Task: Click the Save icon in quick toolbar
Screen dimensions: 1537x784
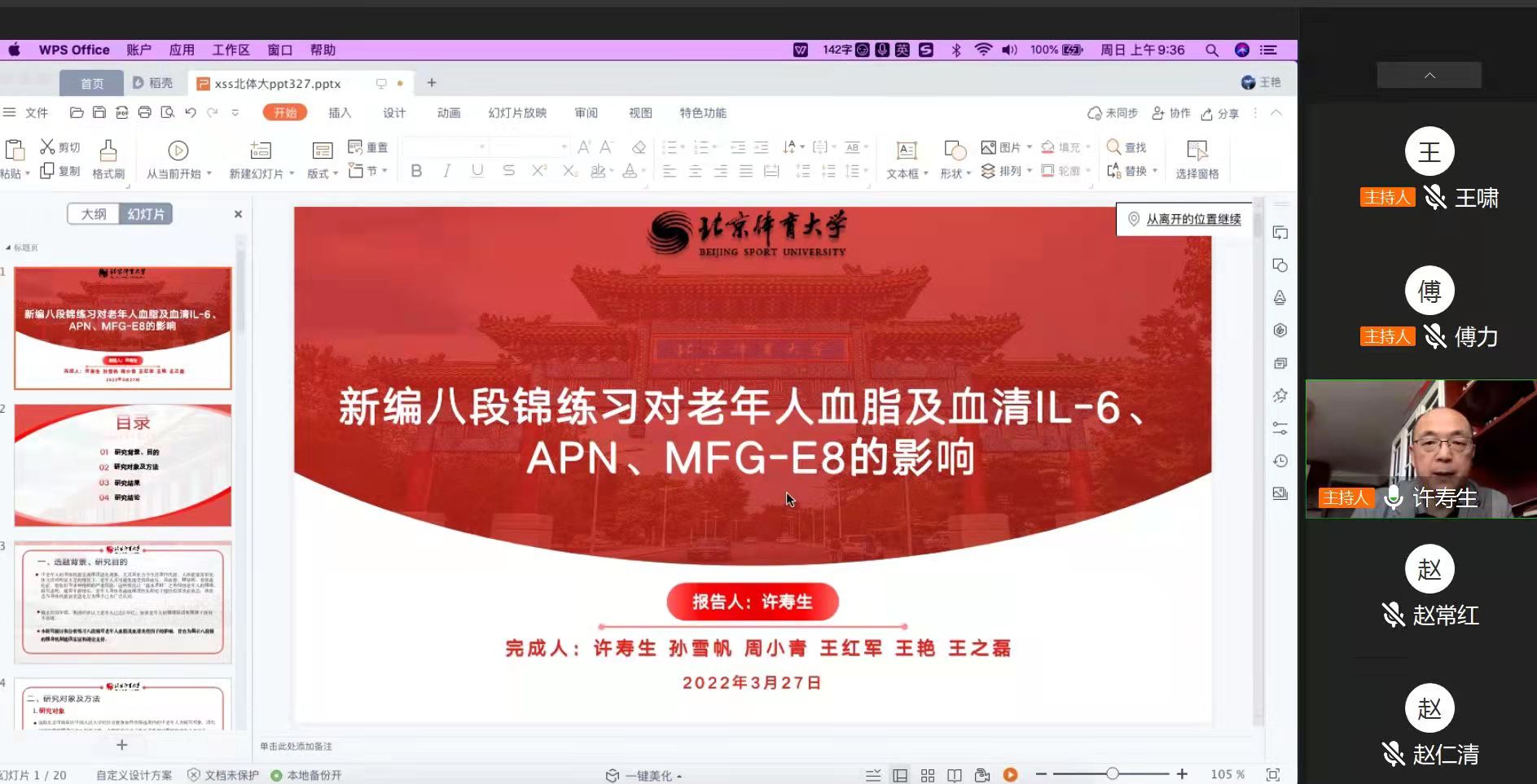Action: (99, 112)
